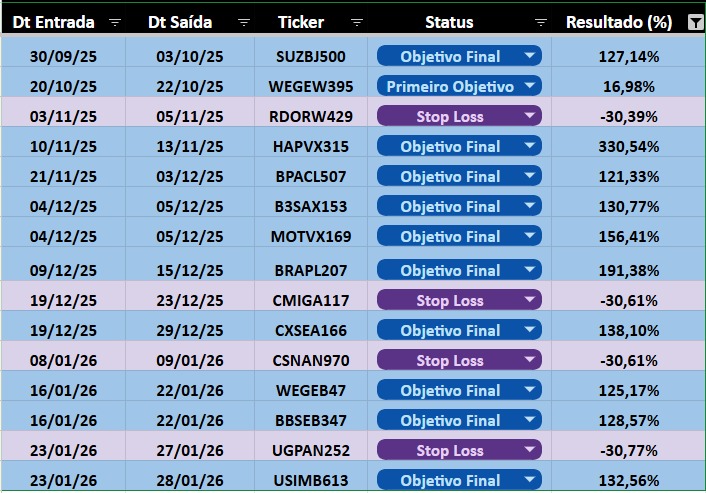Open the Status column filter
706x493 pixels.
[x=541, y=22]
